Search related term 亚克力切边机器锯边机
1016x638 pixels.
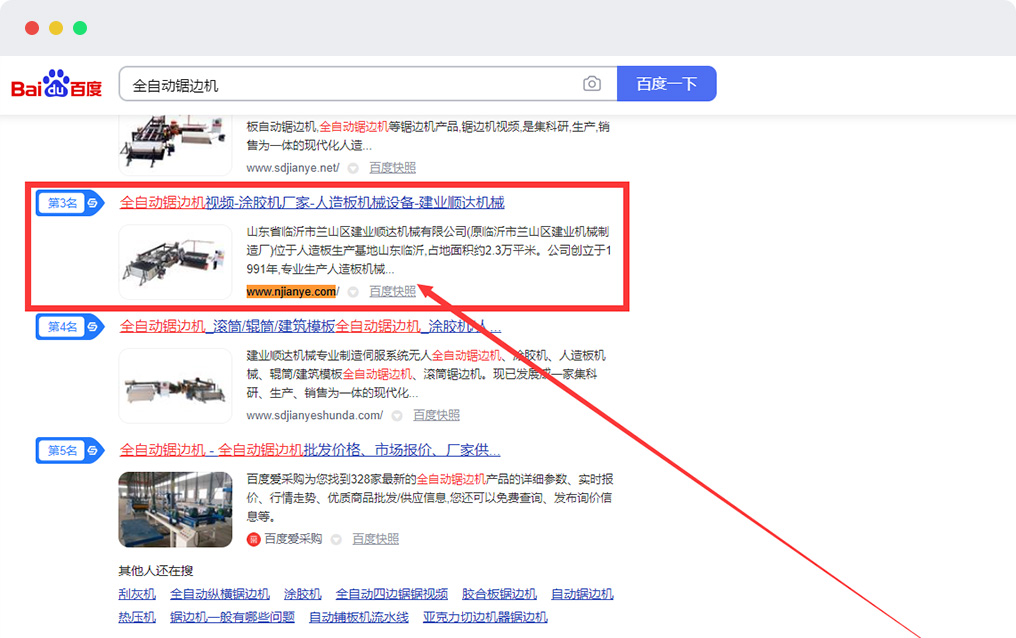click(485, 617)
